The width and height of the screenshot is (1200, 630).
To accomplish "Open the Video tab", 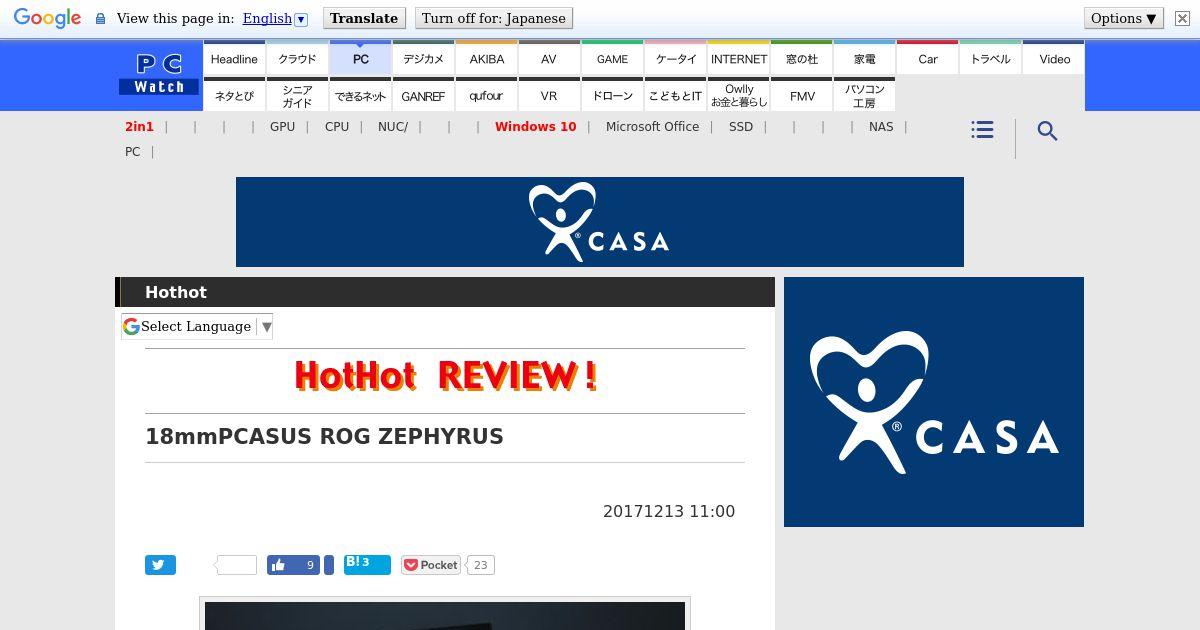I will (x=1054, y=58).
